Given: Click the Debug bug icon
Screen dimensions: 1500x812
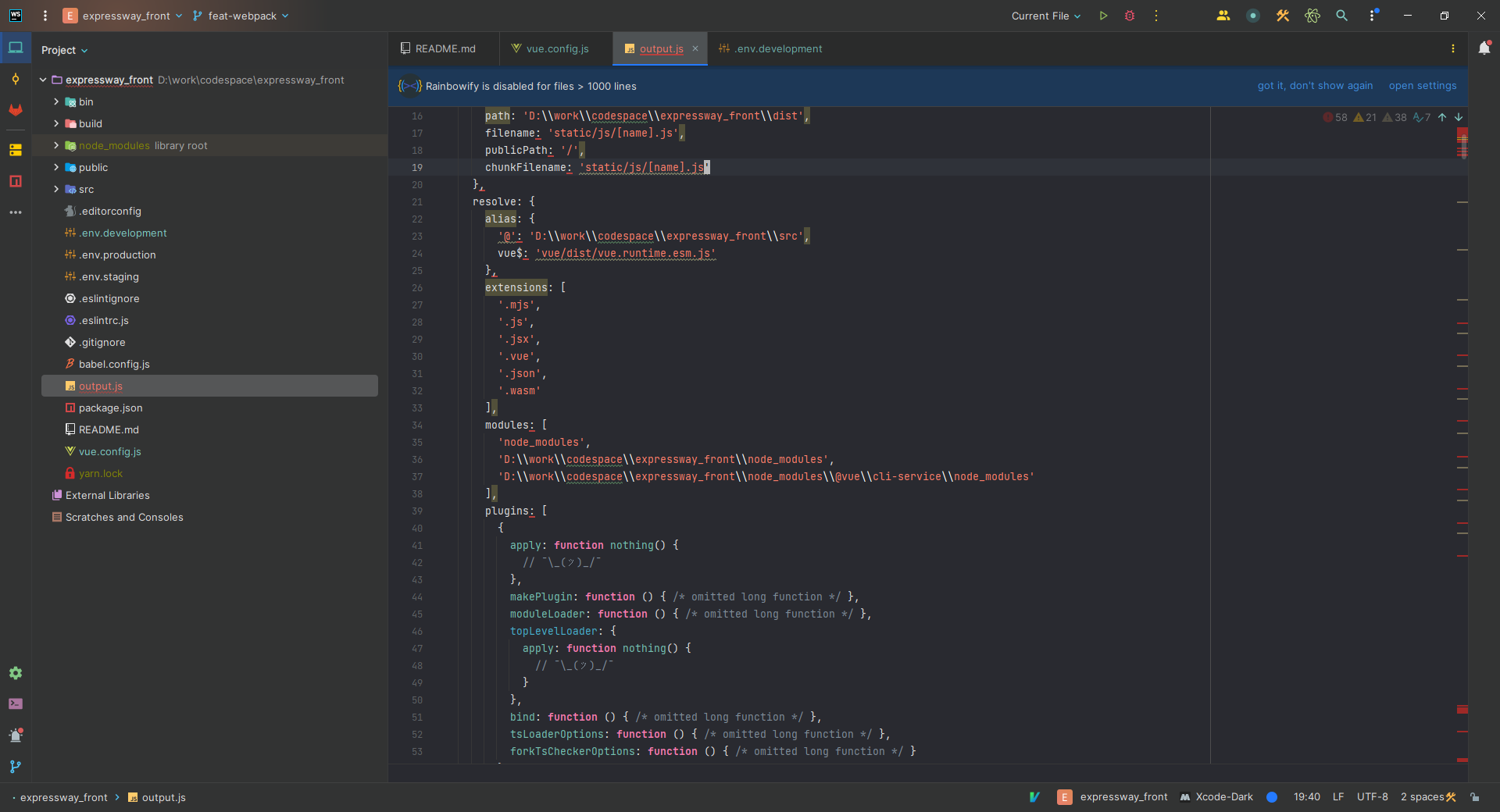Looking at the screenshot, I should click(1130, 16).
